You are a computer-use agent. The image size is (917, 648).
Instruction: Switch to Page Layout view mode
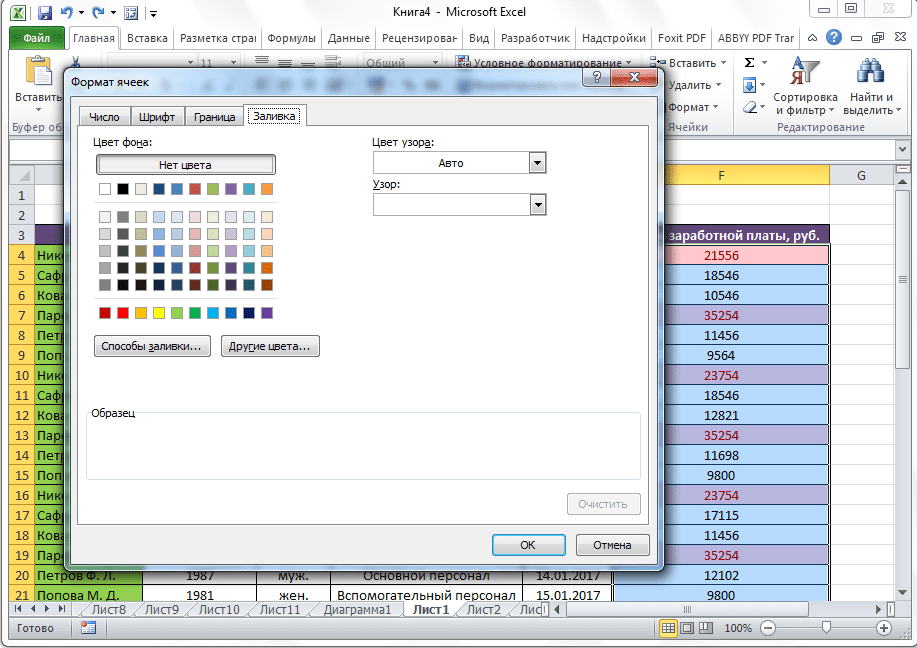pyautogui.click(x=687, y=628)
